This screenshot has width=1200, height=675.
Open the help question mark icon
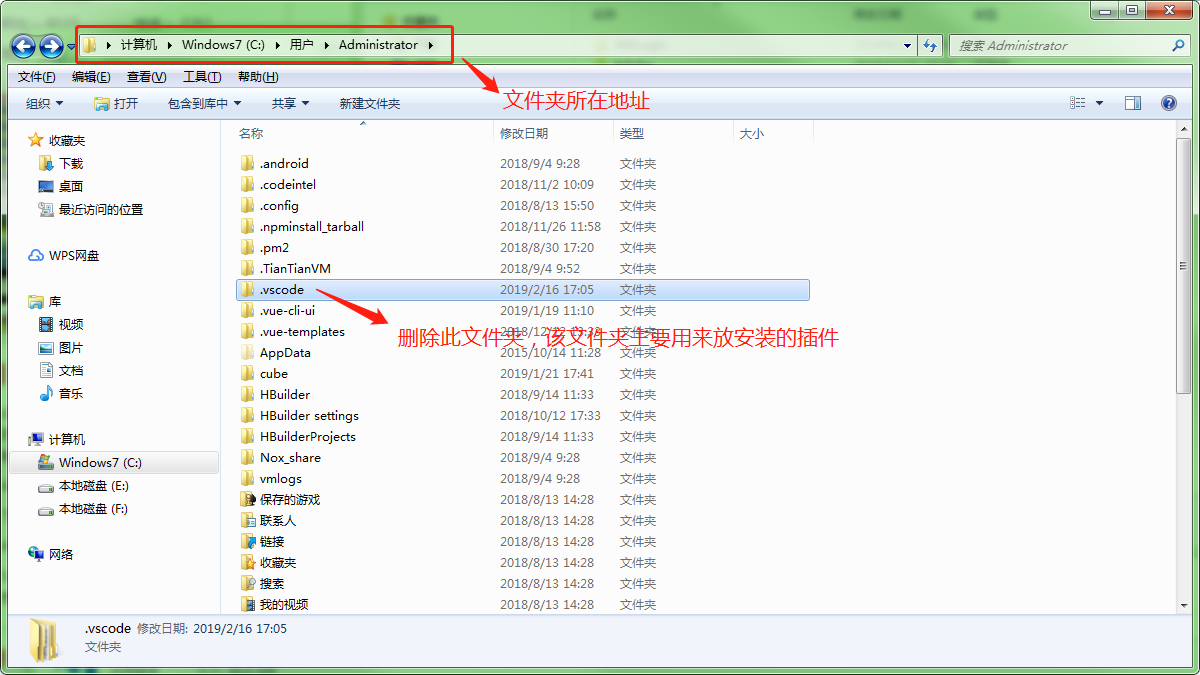pos(1168,103)
